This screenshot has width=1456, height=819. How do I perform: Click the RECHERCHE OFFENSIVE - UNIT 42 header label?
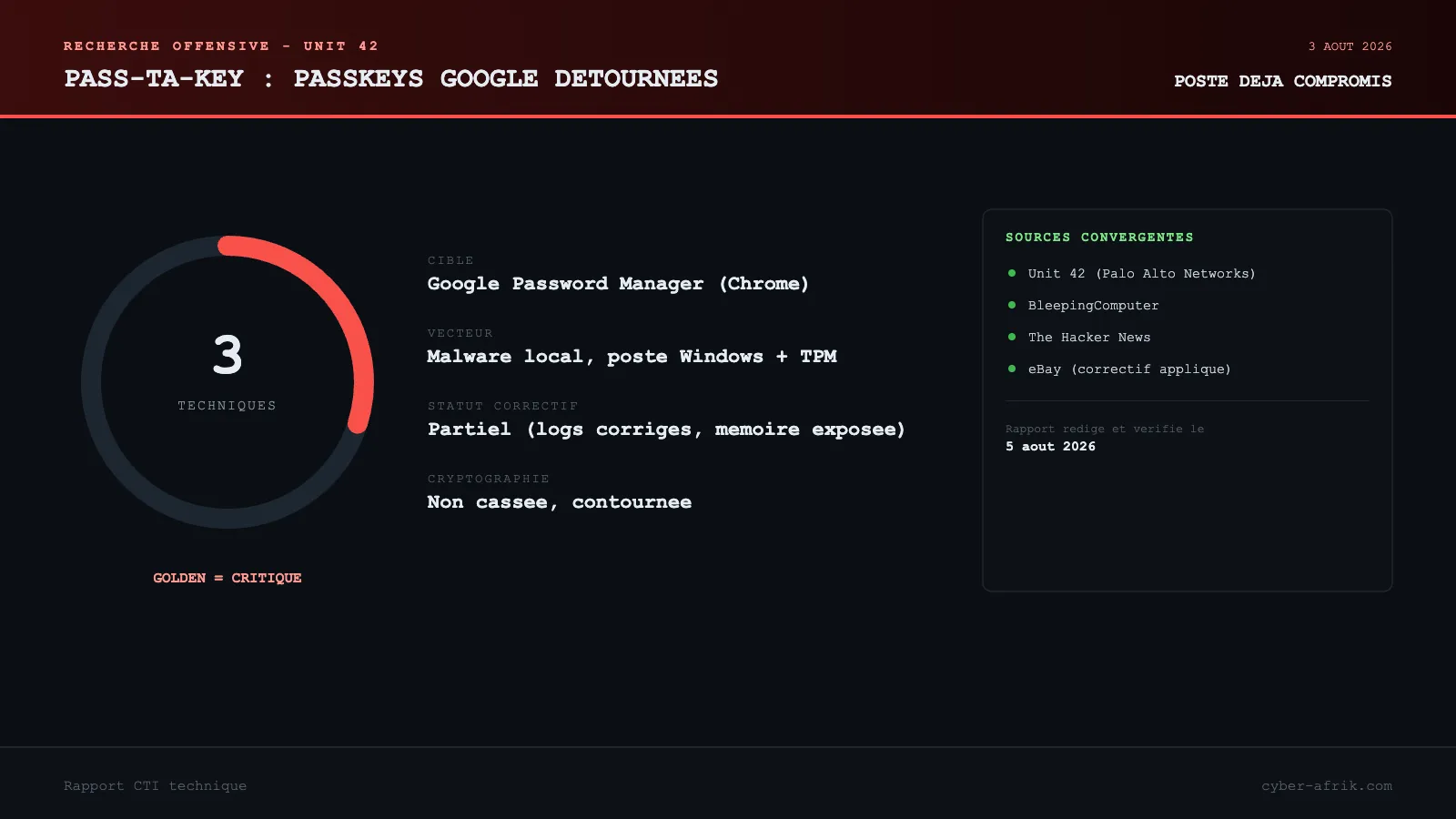(x=221, y=46)
